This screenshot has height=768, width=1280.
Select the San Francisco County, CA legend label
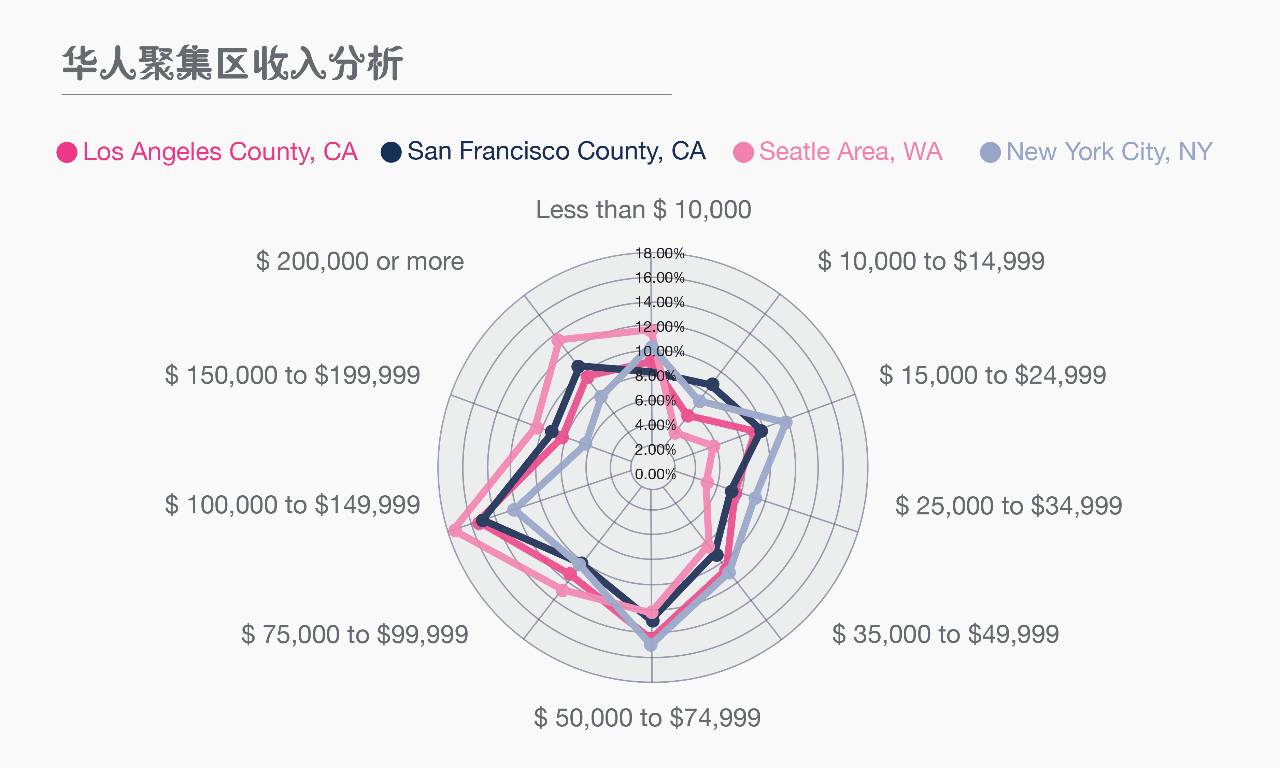[556, 151]
